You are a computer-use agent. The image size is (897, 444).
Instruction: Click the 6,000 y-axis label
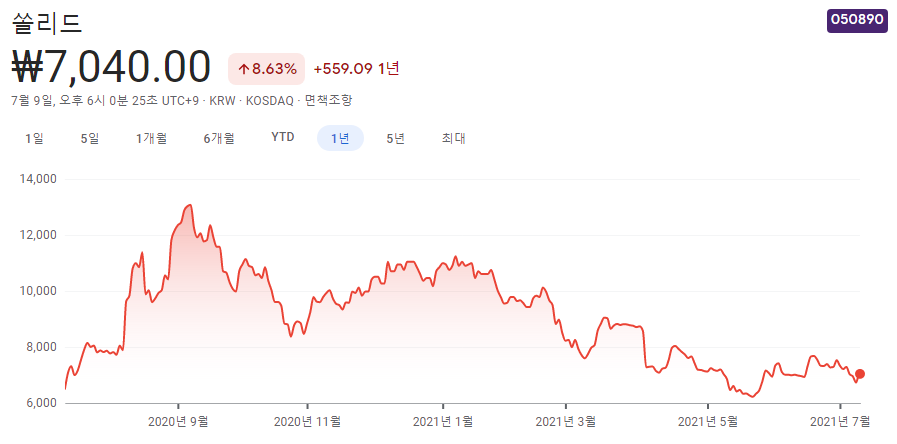pyautogui.click(x=43, y=403)
